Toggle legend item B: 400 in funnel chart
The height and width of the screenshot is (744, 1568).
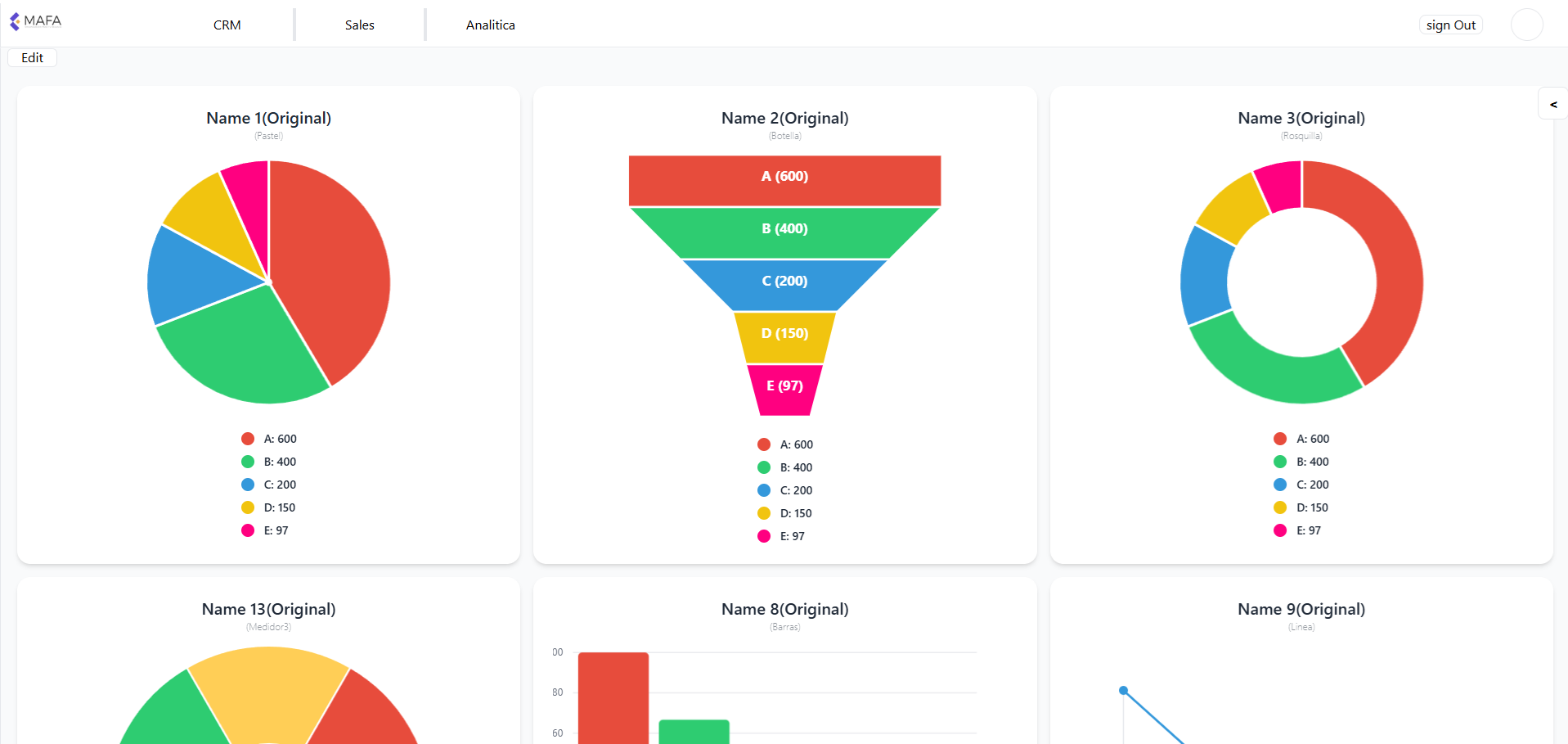pyautogui.click(x=785, y=467)
